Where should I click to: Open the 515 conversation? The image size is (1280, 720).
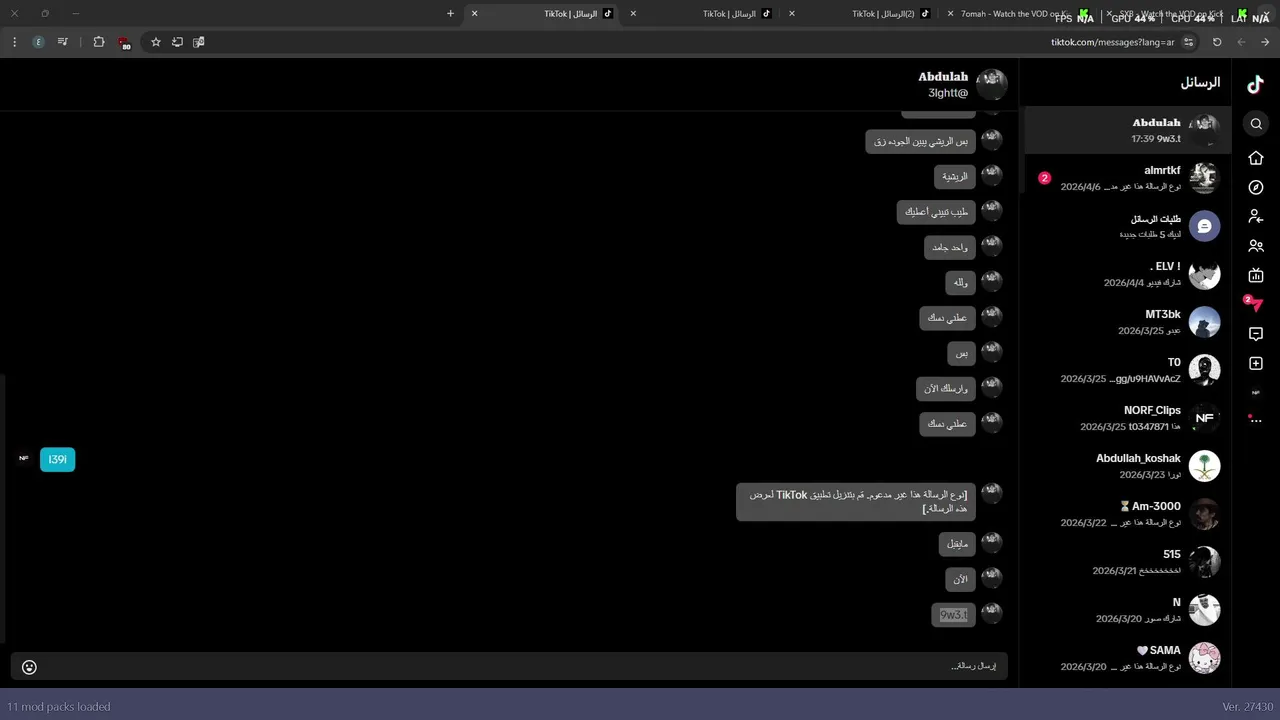tap(1128, 562)
